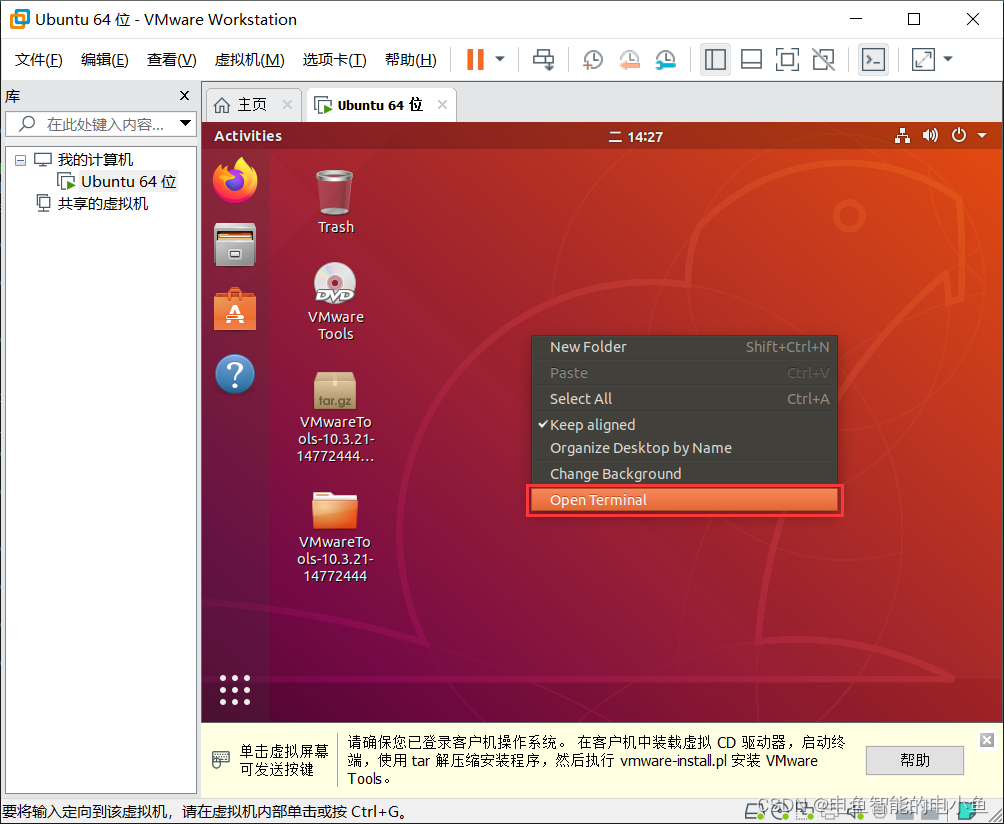The image size is (1004, 824).
Task: Open the 编辑(E) menu
Action: 104,60
